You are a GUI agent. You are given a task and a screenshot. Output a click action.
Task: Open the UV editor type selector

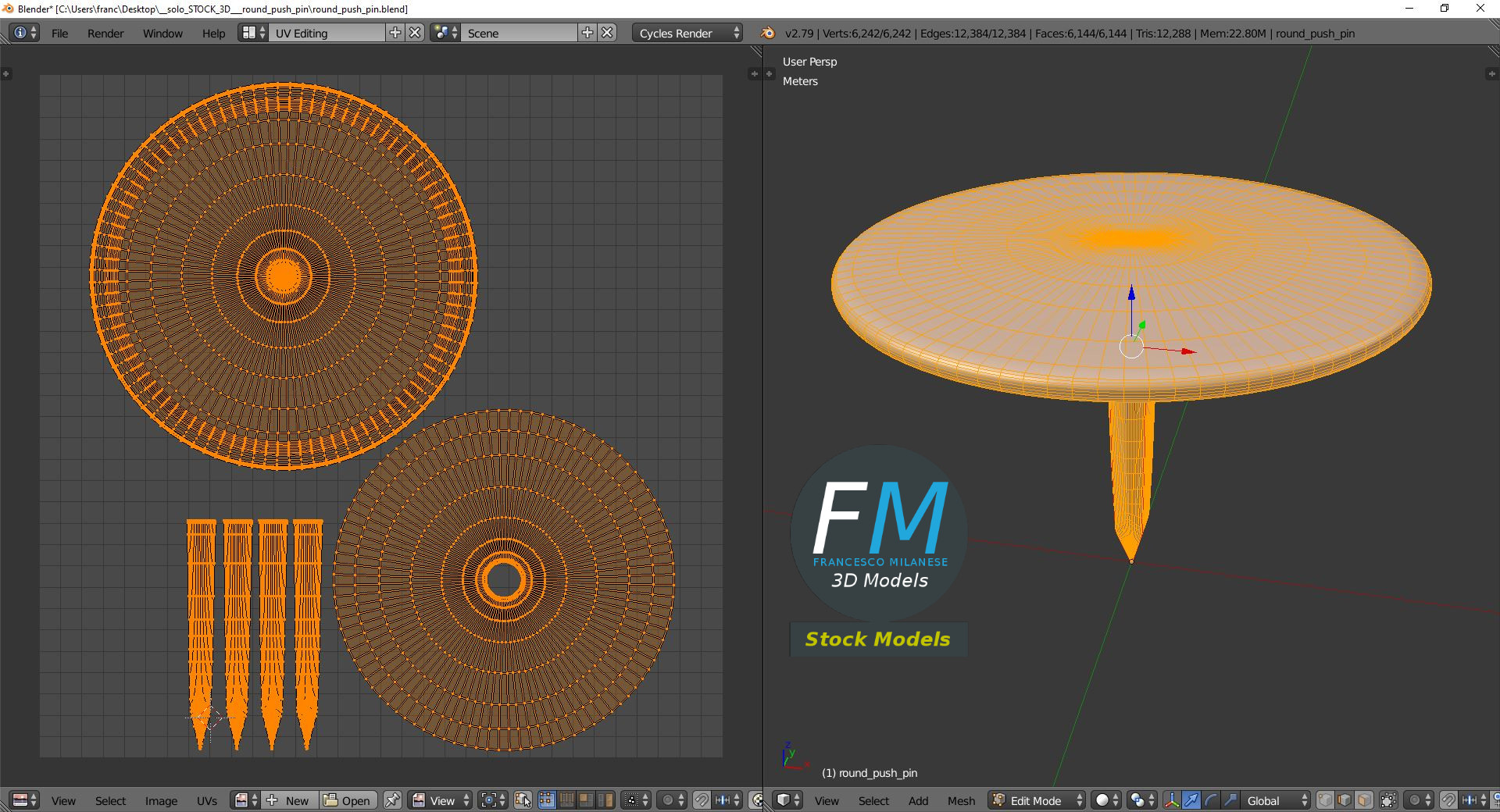click(25, 800)
